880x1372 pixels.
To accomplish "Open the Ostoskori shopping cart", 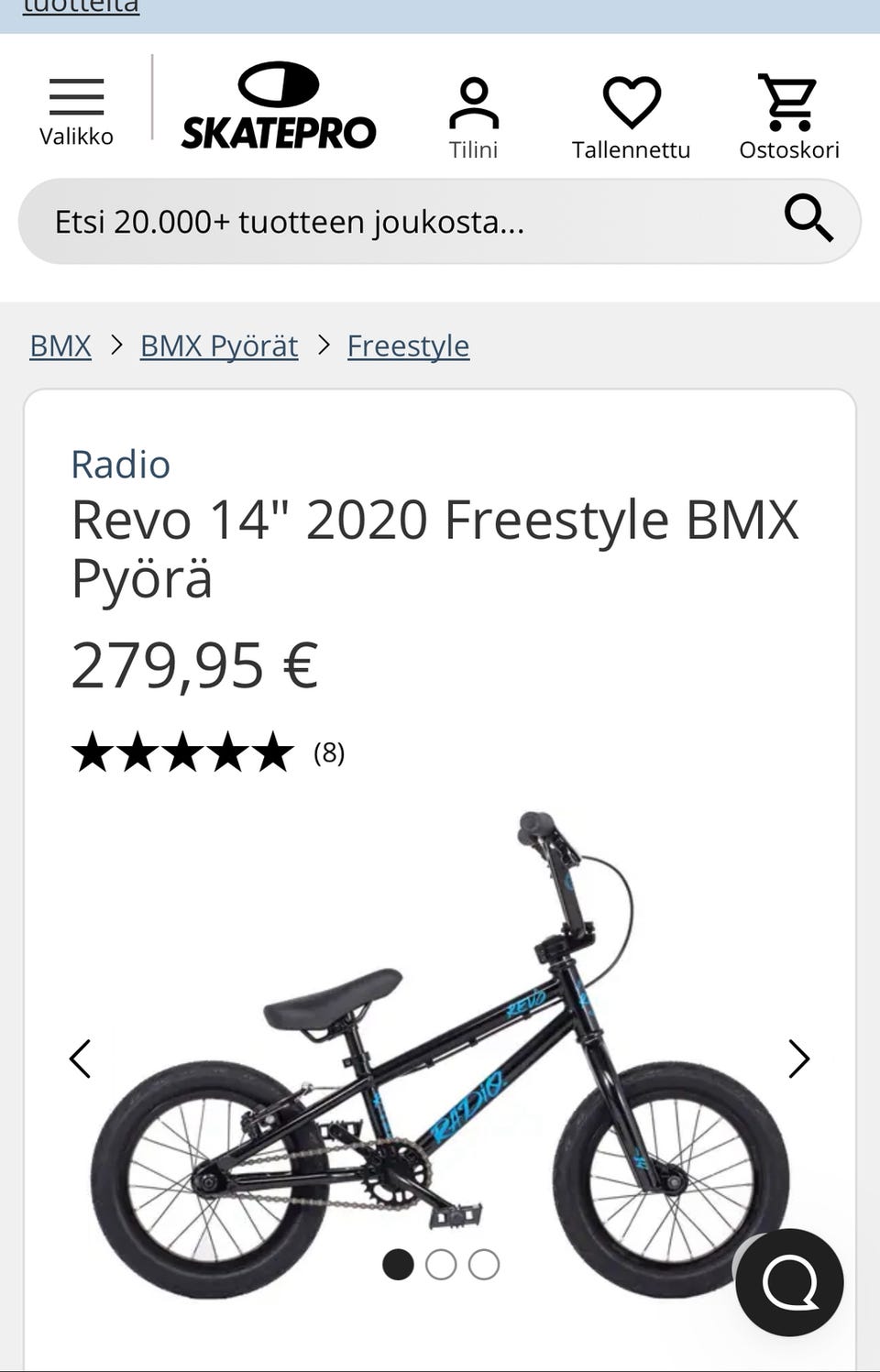I will click(x=789, y=119).
